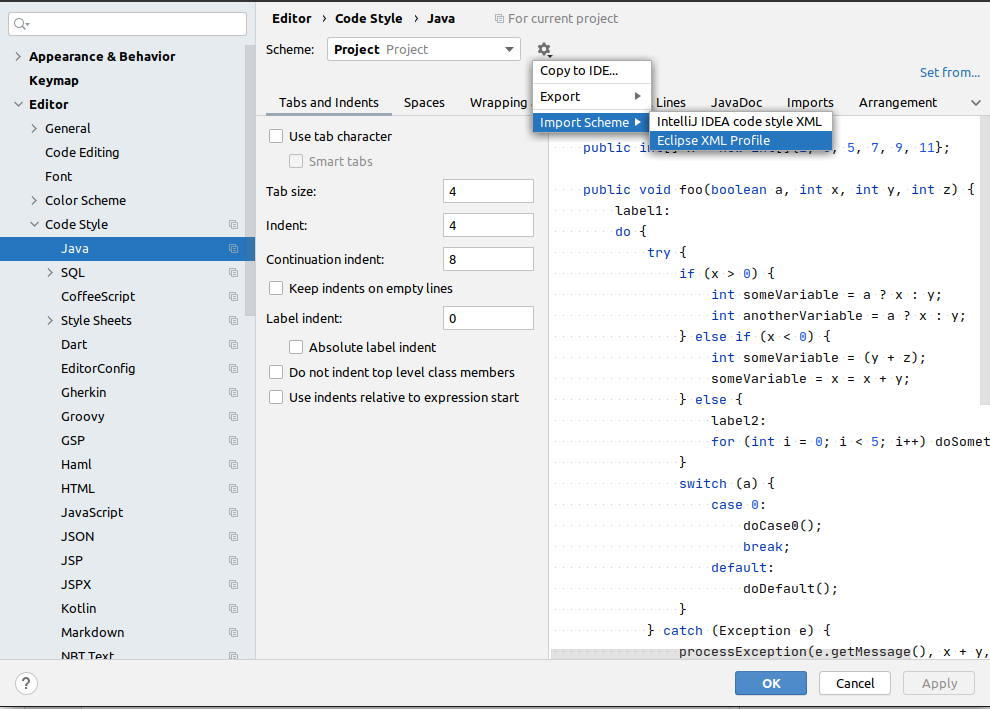
Task: Open the Scheme dropdown showing Project
Action: click(x=424, y=49)
